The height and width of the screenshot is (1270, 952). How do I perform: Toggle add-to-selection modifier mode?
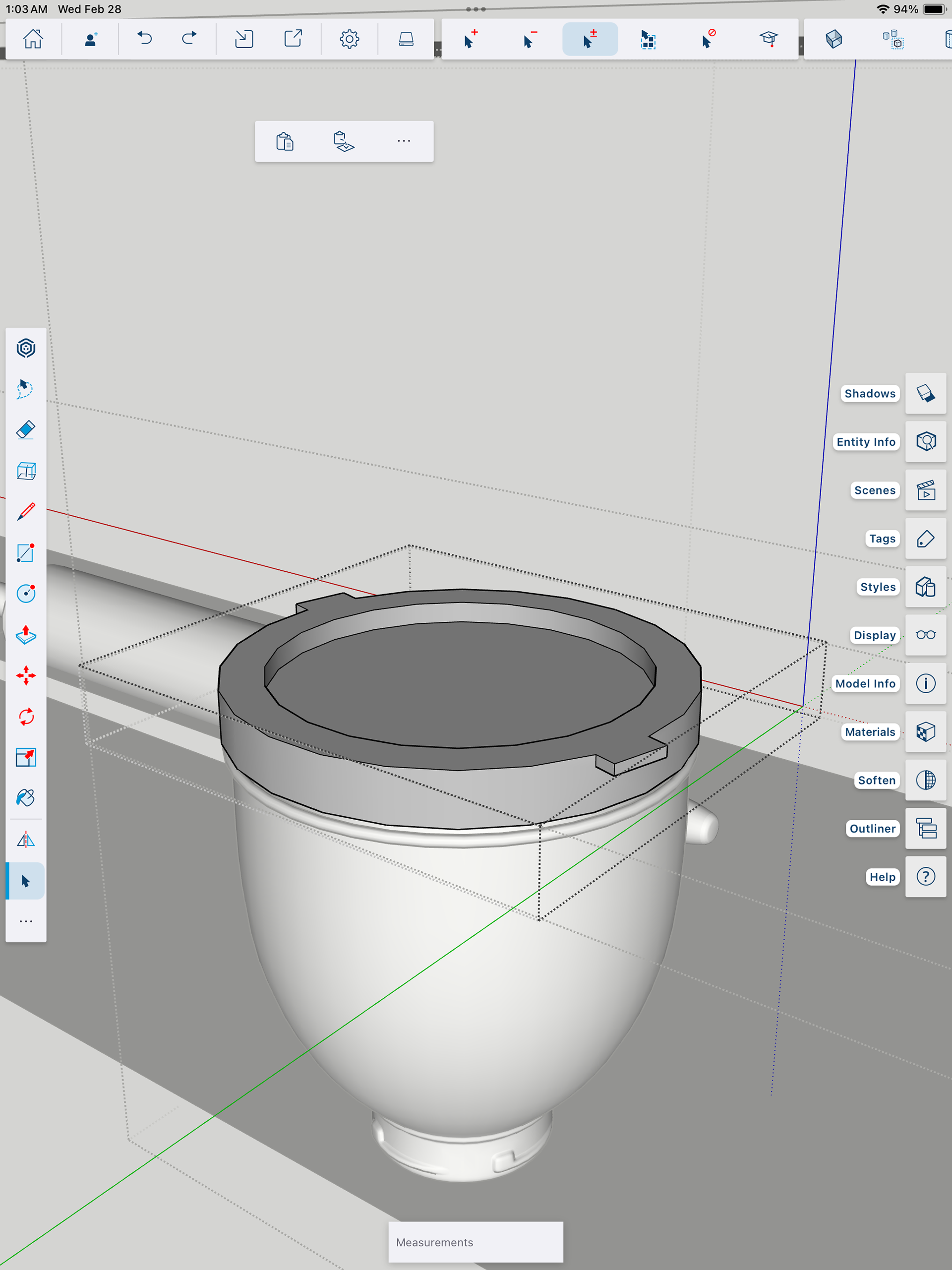(x=470, y=39)
